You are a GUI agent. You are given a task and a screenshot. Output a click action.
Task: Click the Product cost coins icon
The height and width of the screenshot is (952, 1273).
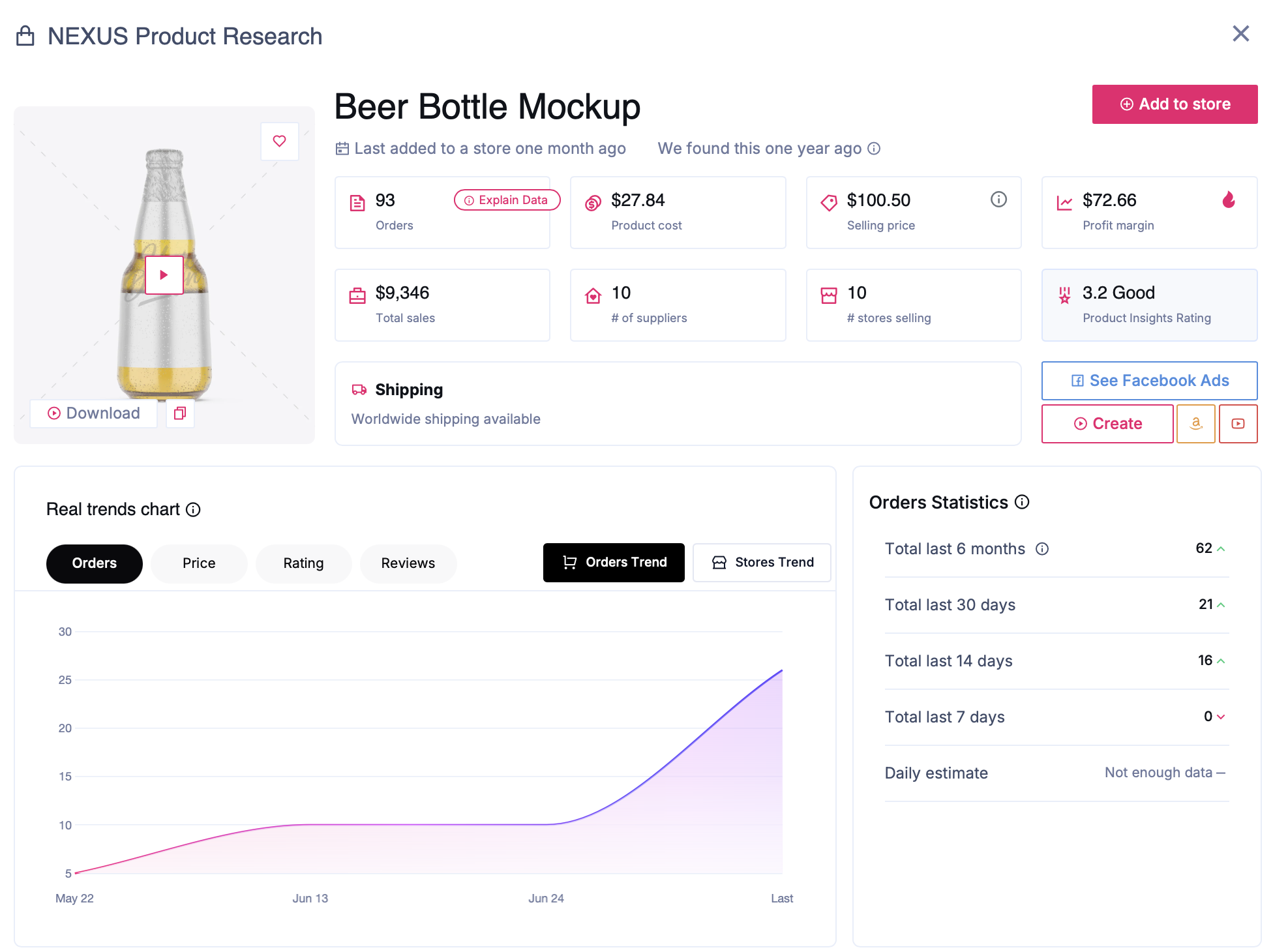point(593,203)
